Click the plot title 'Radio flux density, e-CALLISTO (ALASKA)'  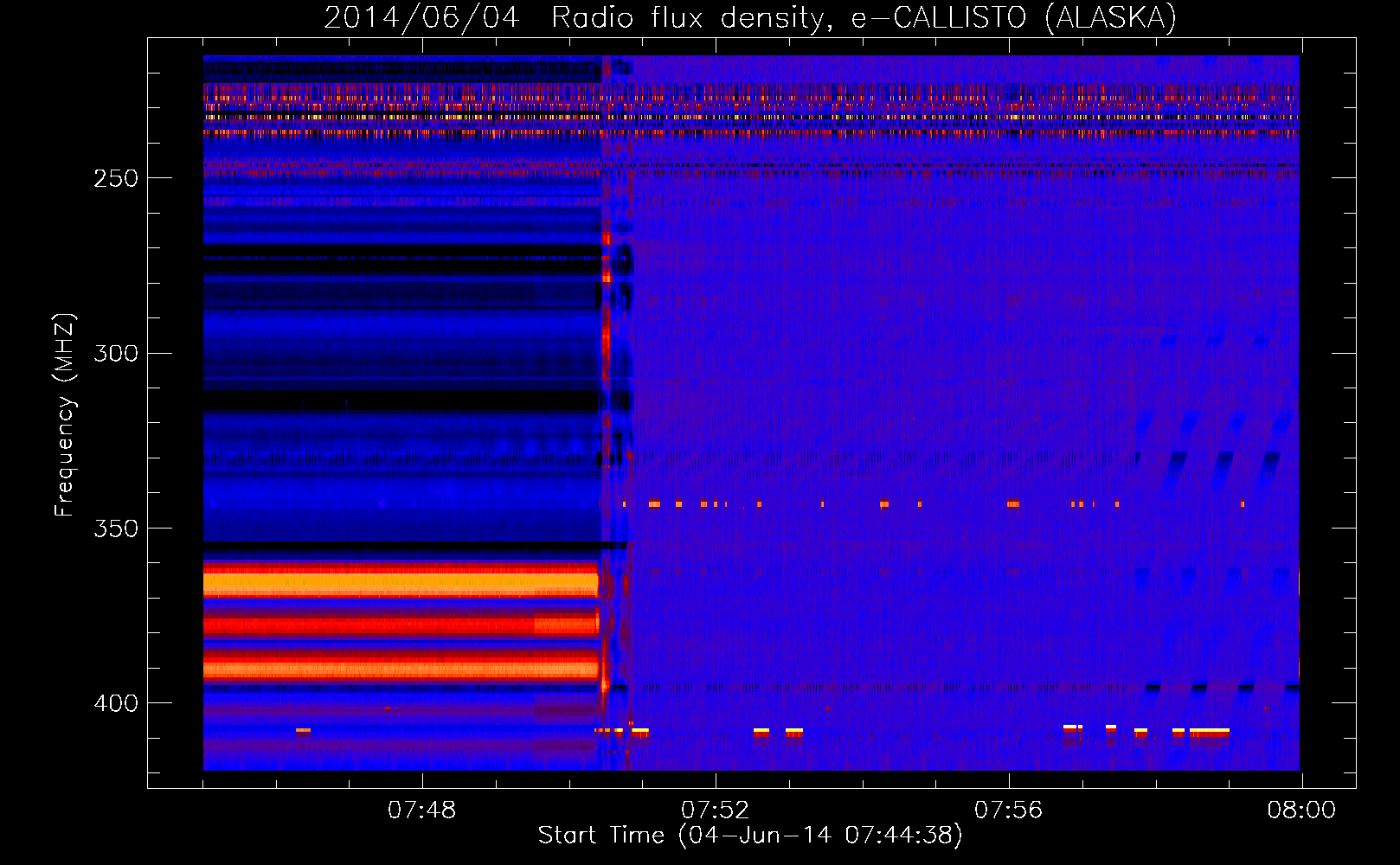point(864,17)
